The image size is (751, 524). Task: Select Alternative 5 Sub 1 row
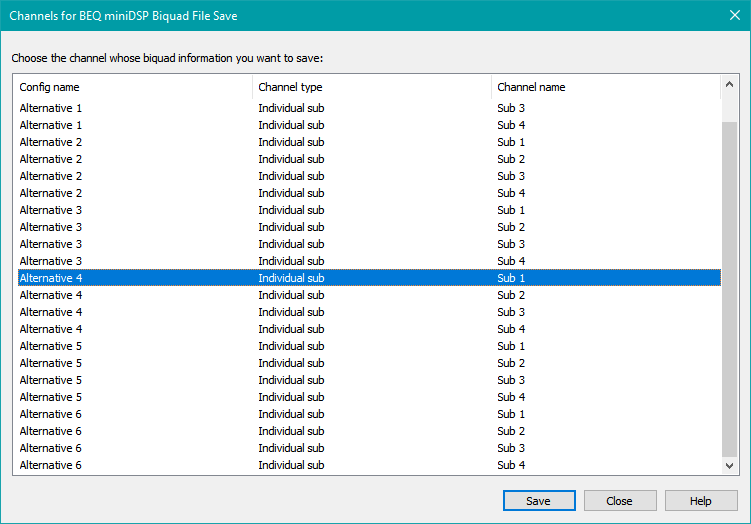click(369, 346)
